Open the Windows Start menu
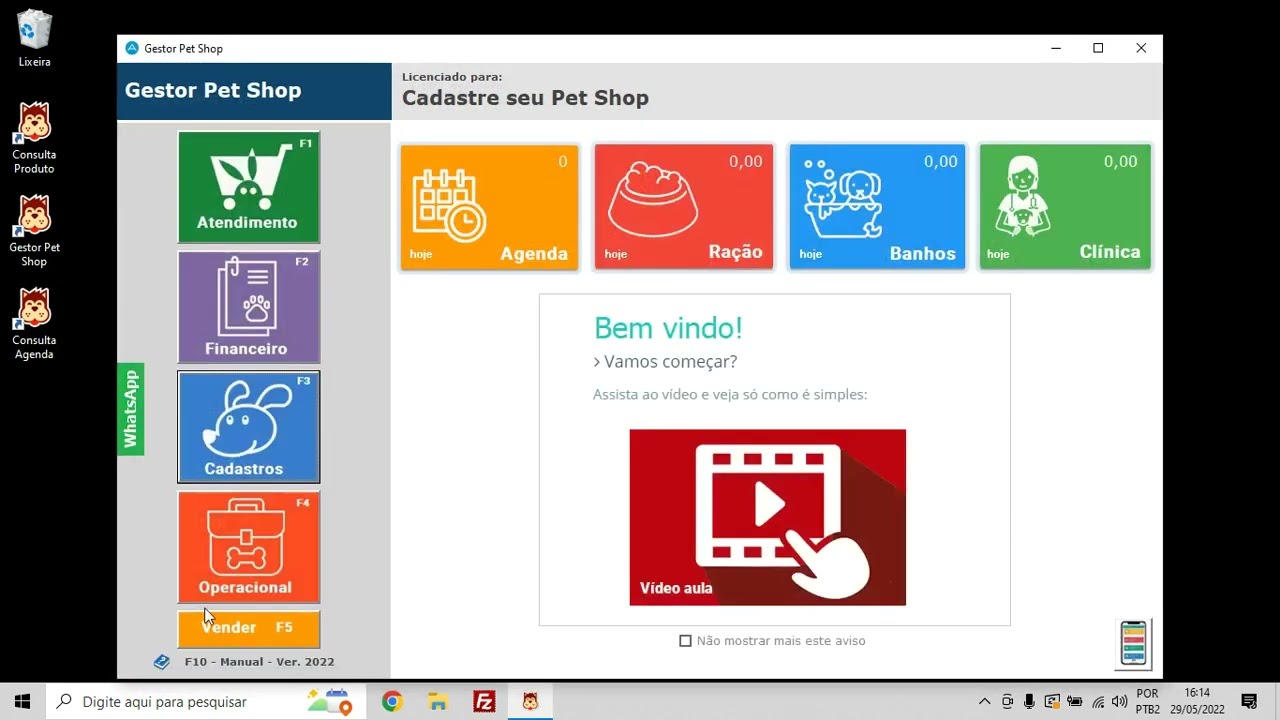The image size is (1280, 720). (x=22, y=702)
